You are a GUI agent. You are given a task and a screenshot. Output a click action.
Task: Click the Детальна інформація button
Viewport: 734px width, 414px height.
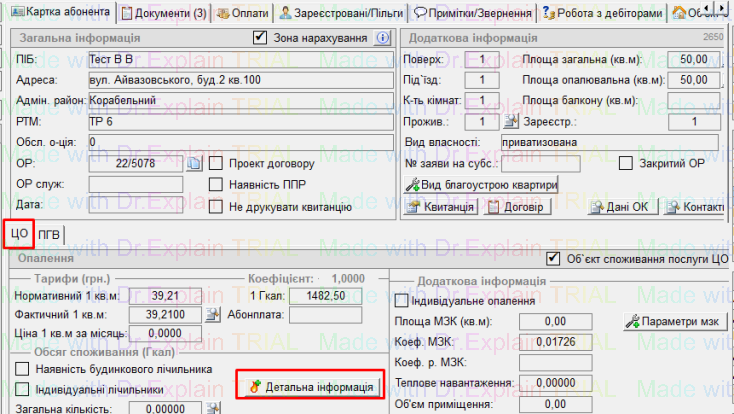click(310, 386)
